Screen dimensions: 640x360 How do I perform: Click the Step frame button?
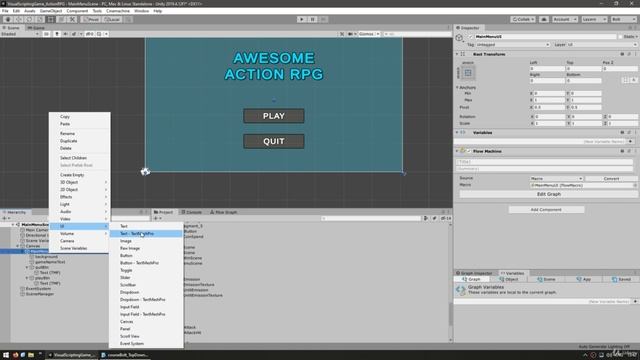tap(323, 19)
